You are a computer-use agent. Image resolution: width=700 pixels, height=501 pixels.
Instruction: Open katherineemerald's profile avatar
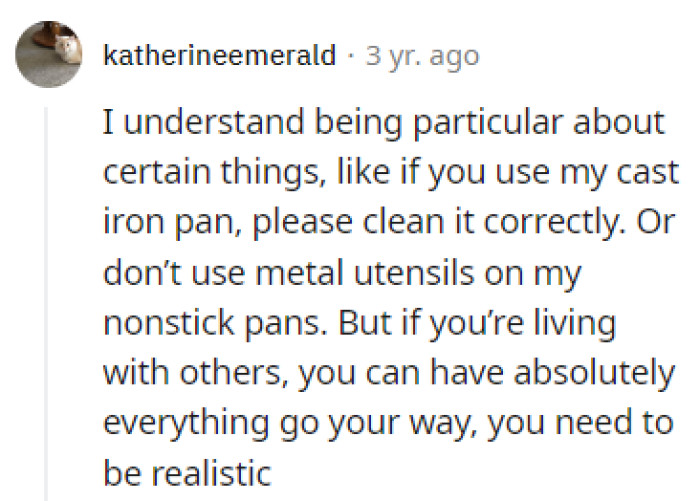pyautogui.click(x=48, y=53)
